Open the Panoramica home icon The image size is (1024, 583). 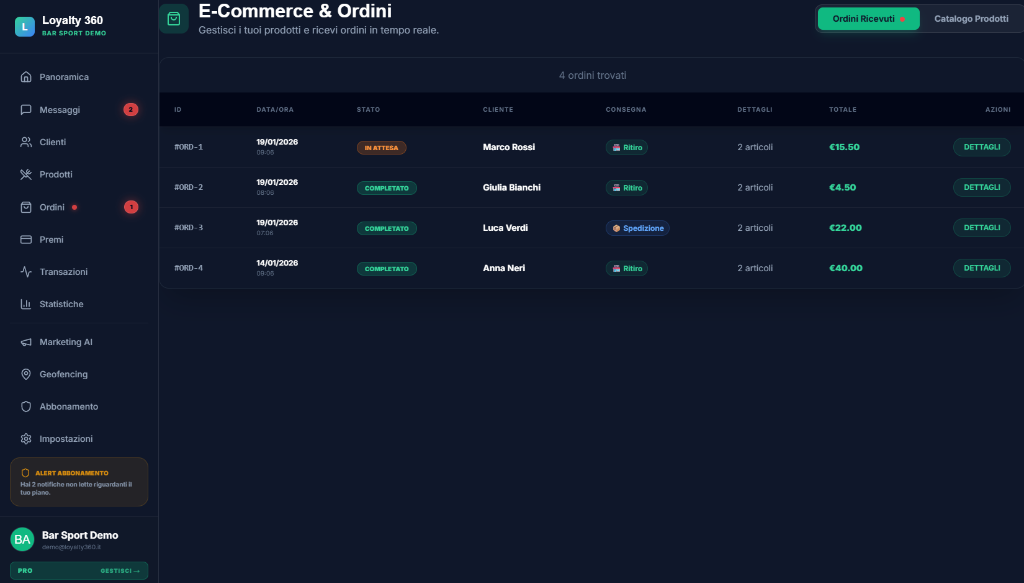[x=24, y=77]
